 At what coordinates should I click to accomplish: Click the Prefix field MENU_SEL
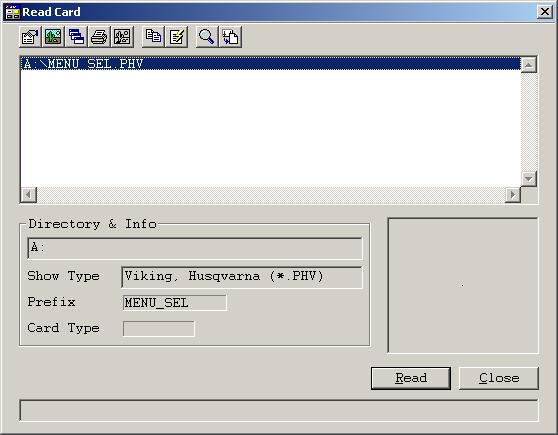point(174,303)
